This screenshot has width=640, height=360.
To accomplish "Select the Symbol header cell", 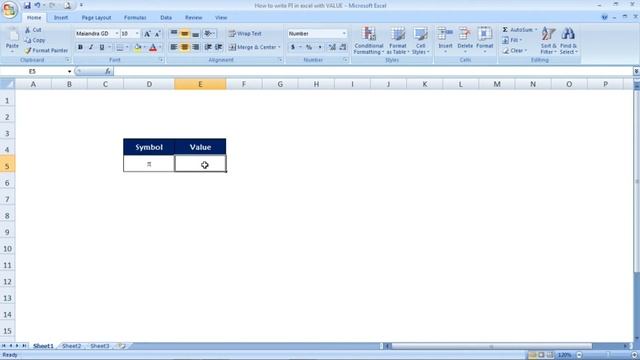I will coord(149,147).
